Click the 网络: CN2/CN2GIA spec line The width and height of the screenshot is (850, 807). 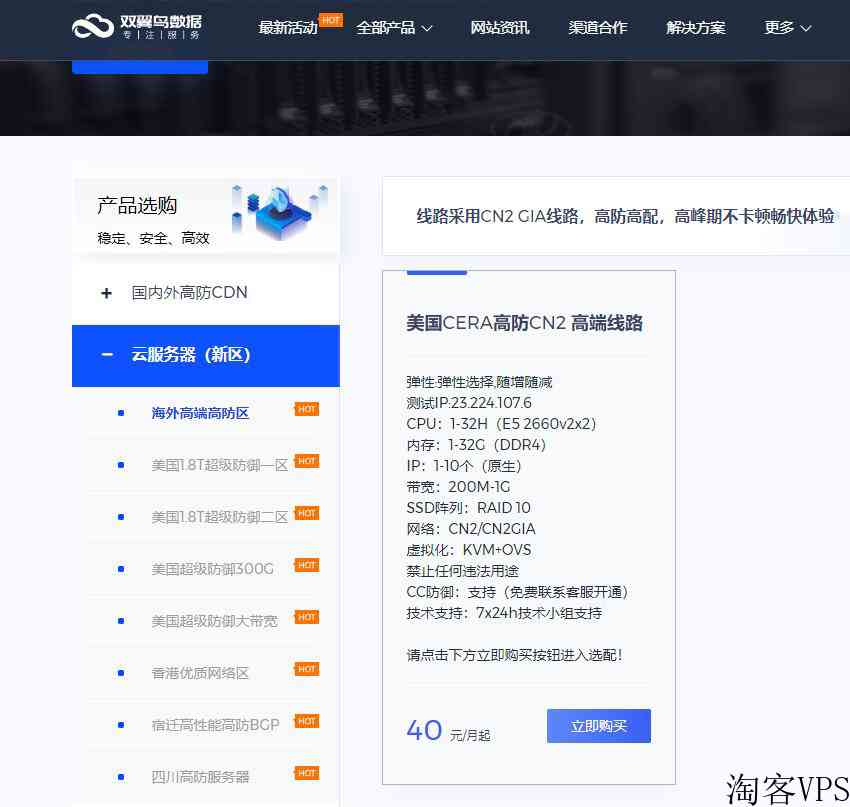click(471, 529)
